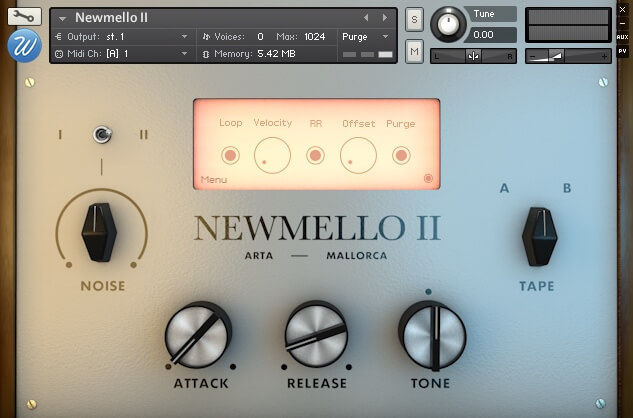Open the Output st. 1 dropdown
This screenshot has width=633, height=418.
click(x=184, y=37)
